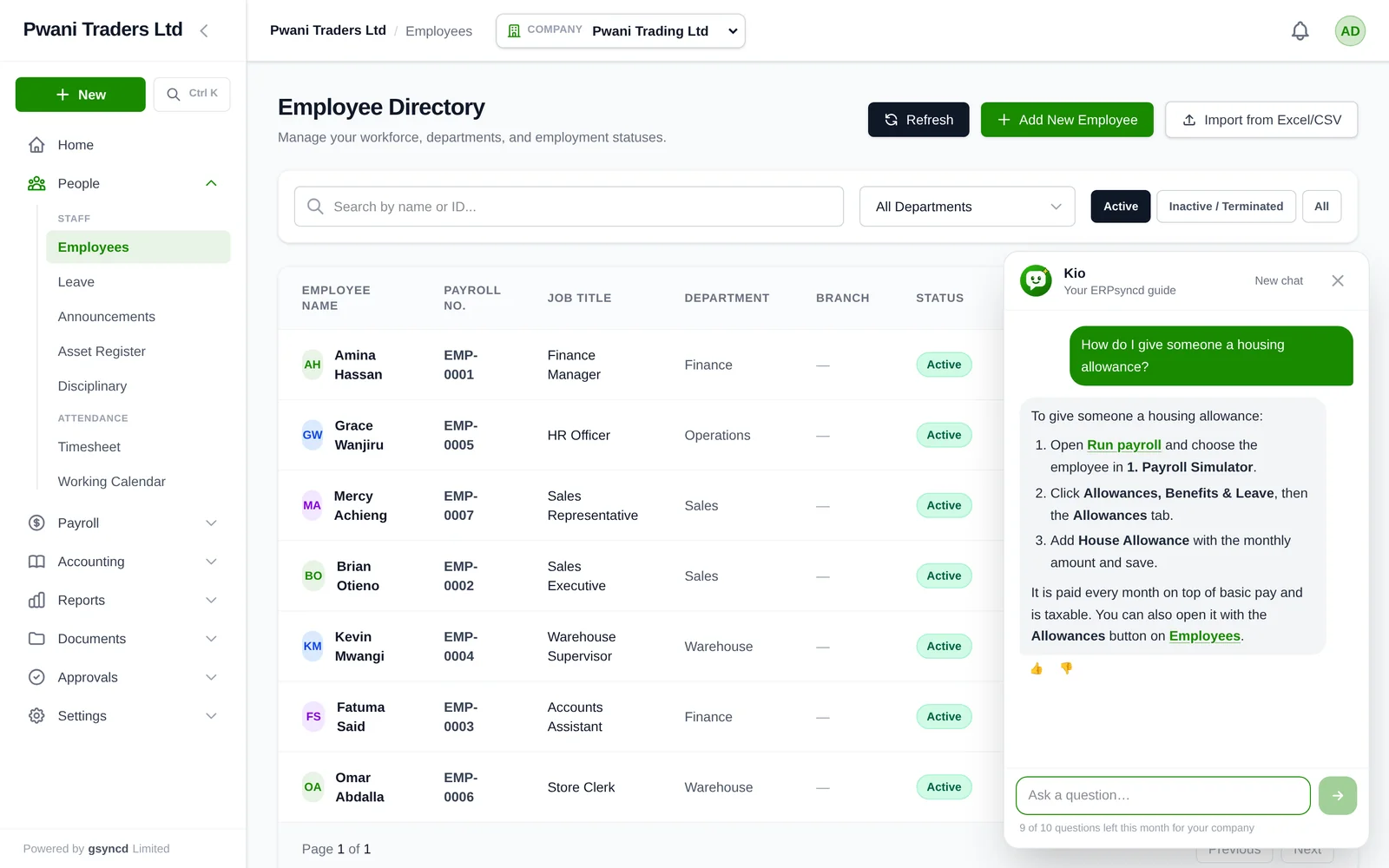Give a thumbs down to Kio's answer
1389x868 pixels.
pos(1067,668)
